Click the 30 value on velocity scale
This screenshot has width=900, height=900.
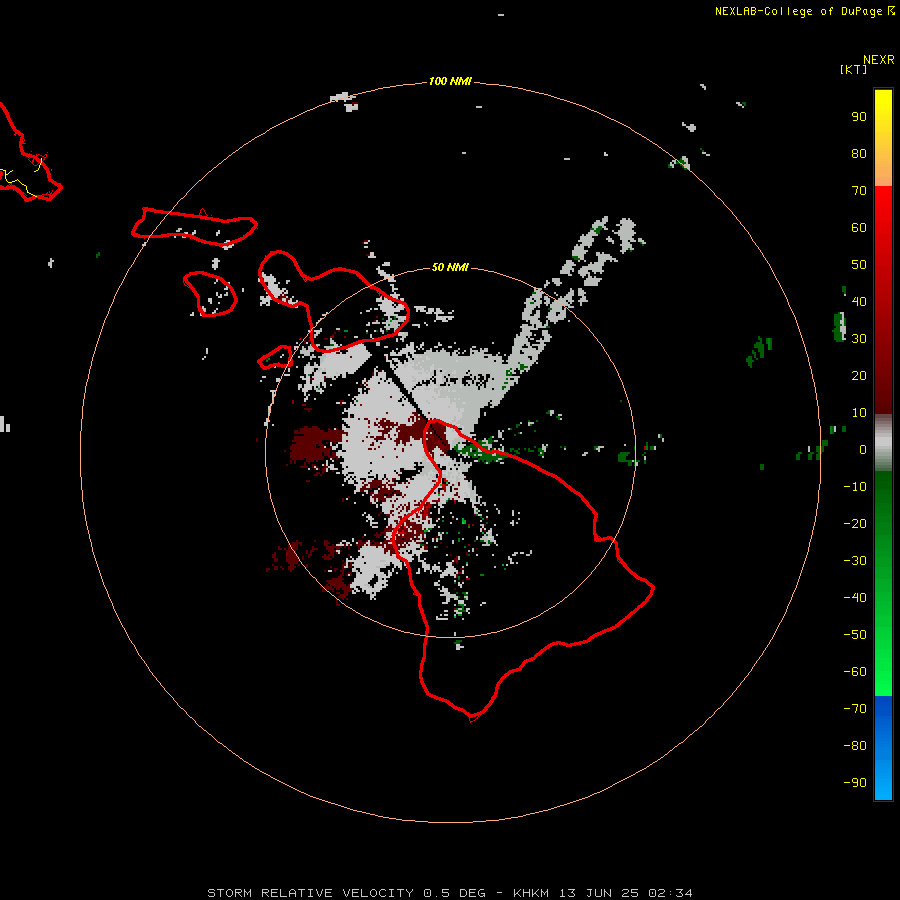coord(859,339)
